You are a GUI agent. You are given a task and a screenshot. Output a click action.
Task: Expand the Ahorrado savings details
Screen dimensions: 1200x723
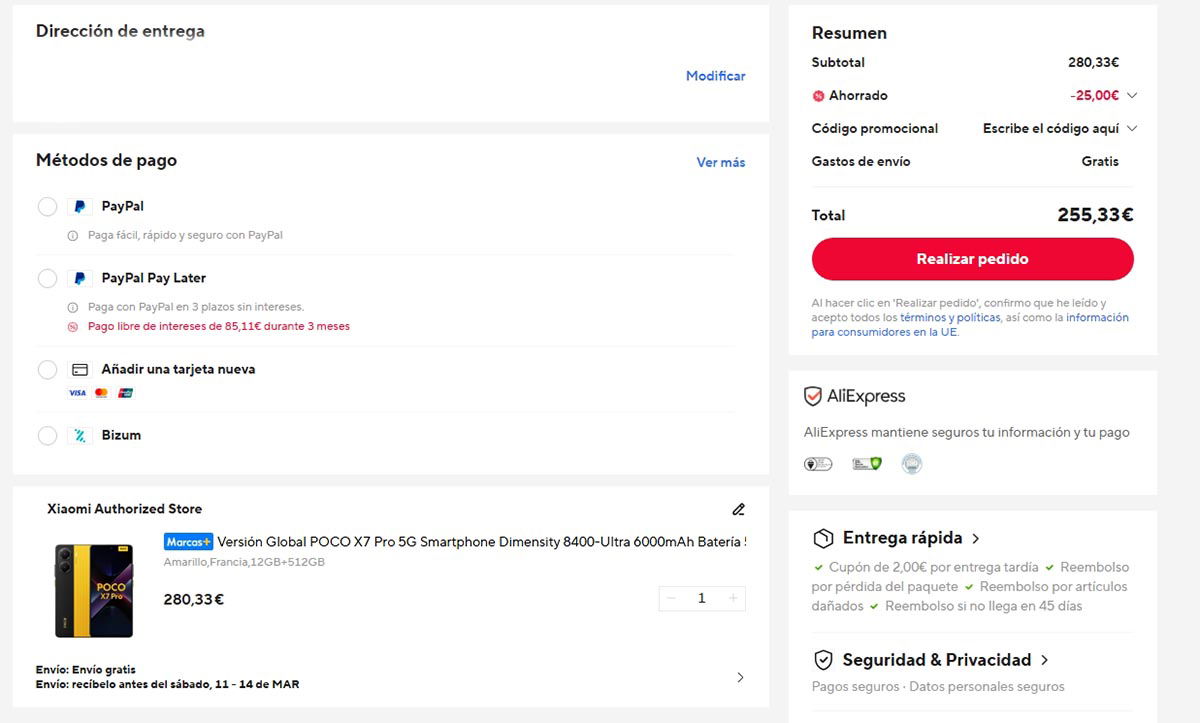click(x=1132, y=95)
